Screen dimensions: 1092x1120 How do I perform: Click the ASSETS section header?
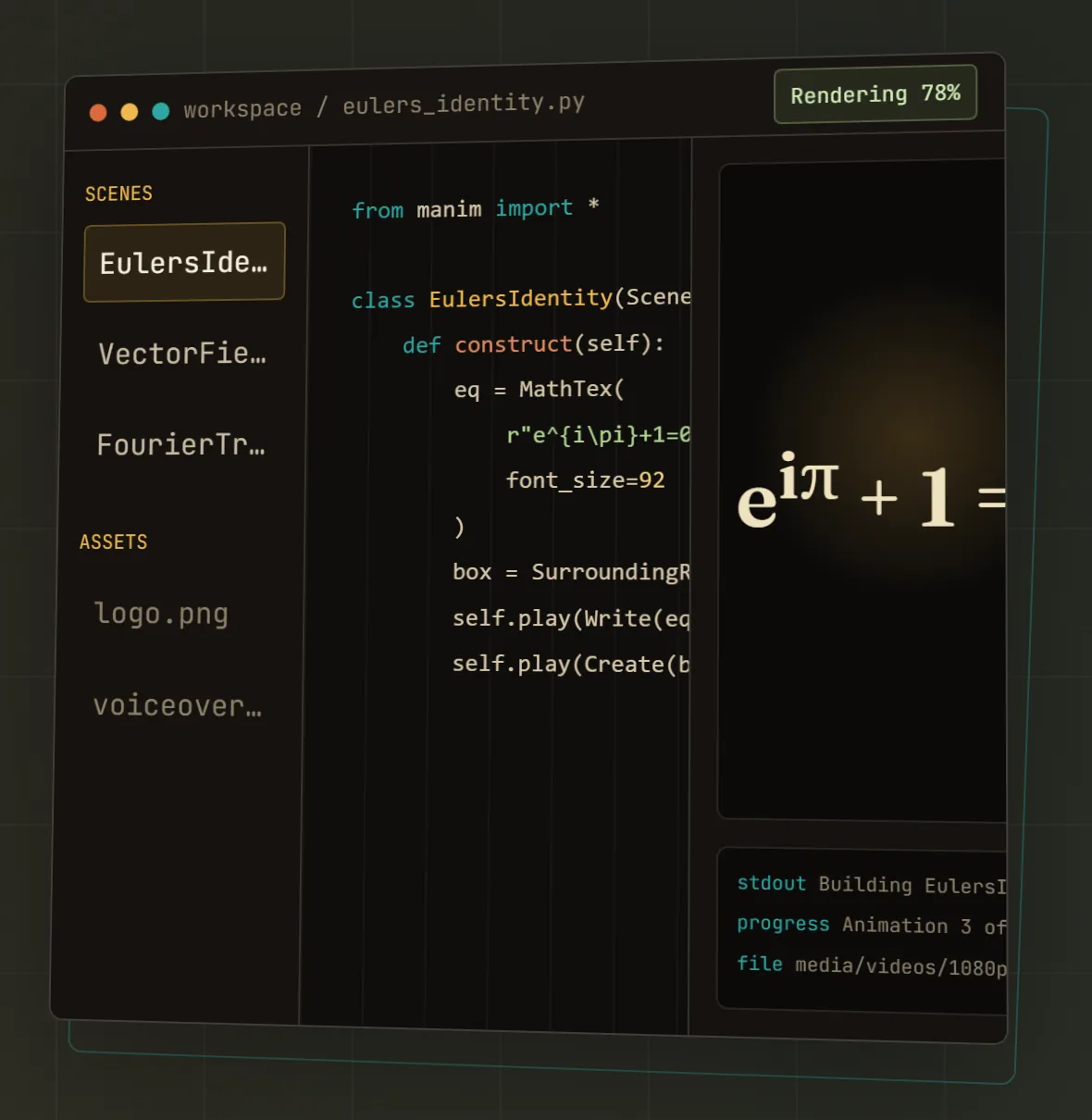click(x=114, y=542)
